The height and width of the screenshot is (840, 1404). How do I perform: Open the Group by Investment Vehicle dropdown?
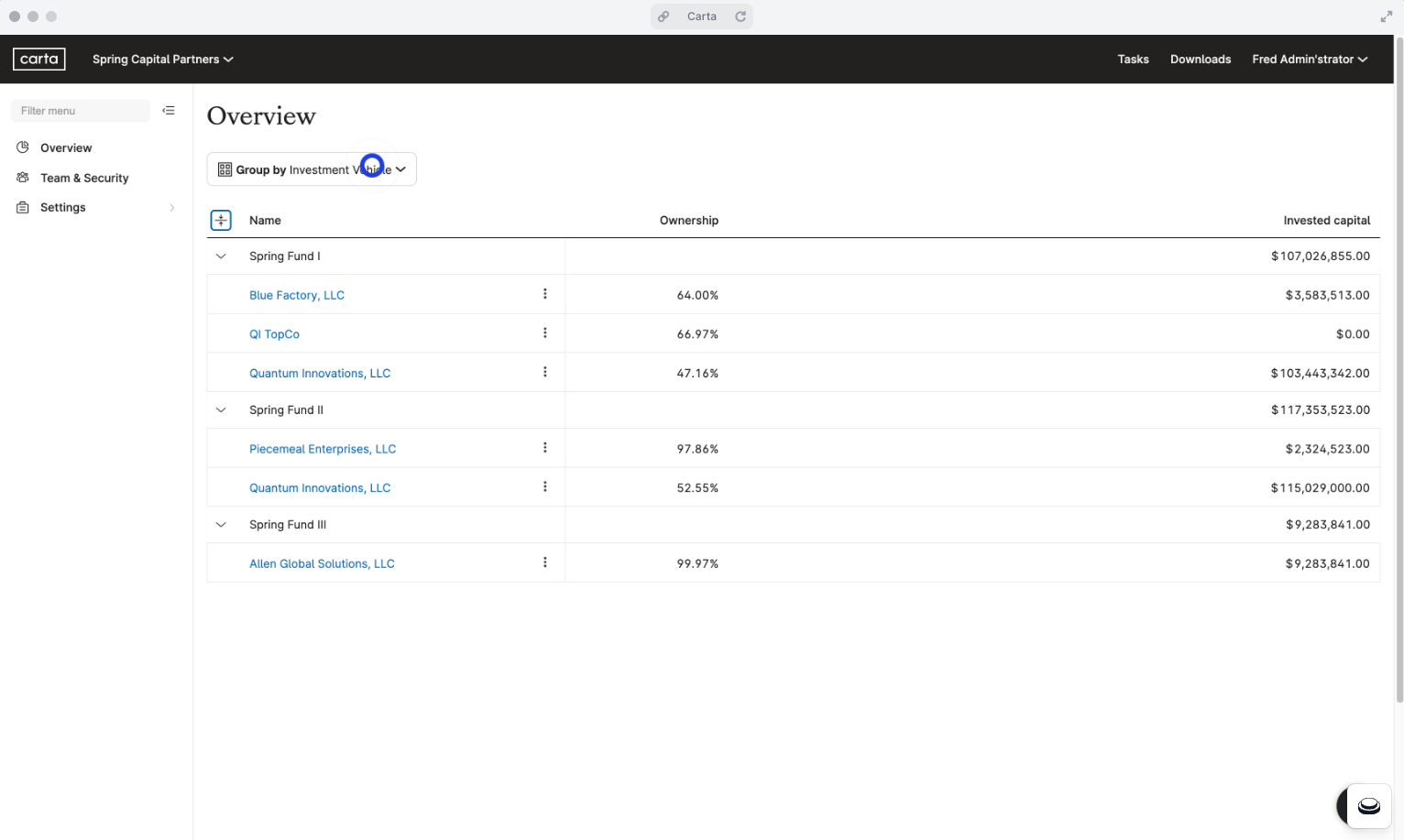click(312, 169)
